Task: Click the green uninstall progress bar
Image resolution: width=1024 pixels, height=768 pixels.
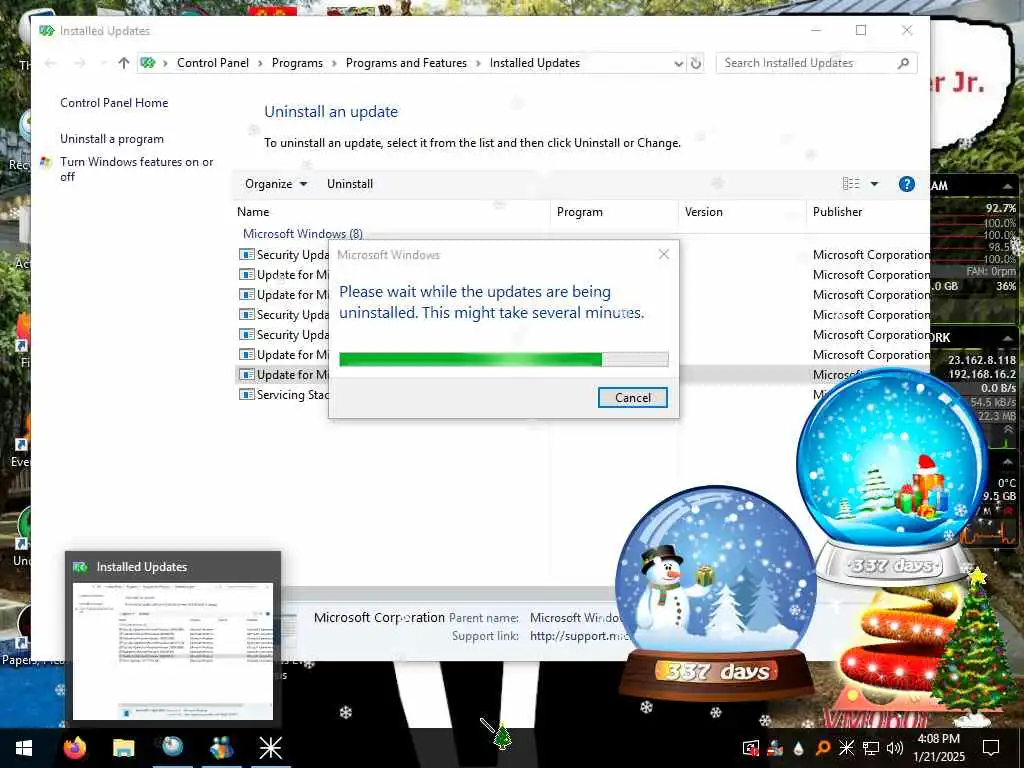Action: (x=504, y=359)
